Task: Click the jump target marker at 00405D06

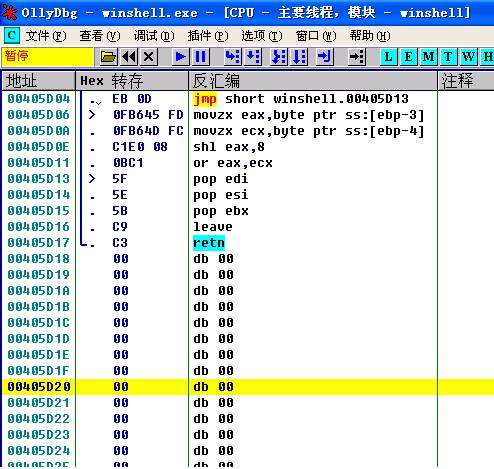Action: pyautogui.click(x=92, y=115)
